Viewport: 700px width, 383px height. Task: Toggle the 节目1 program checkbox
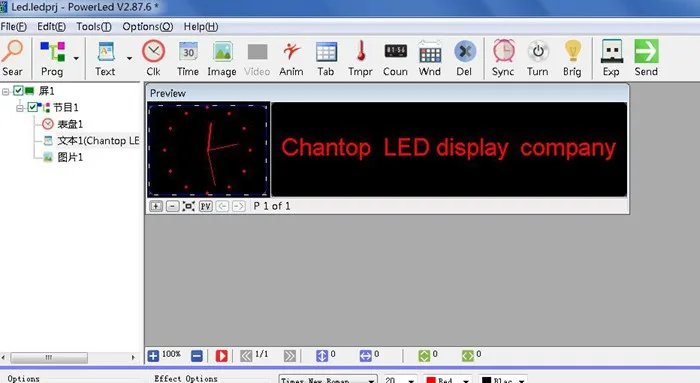point(32,107)
